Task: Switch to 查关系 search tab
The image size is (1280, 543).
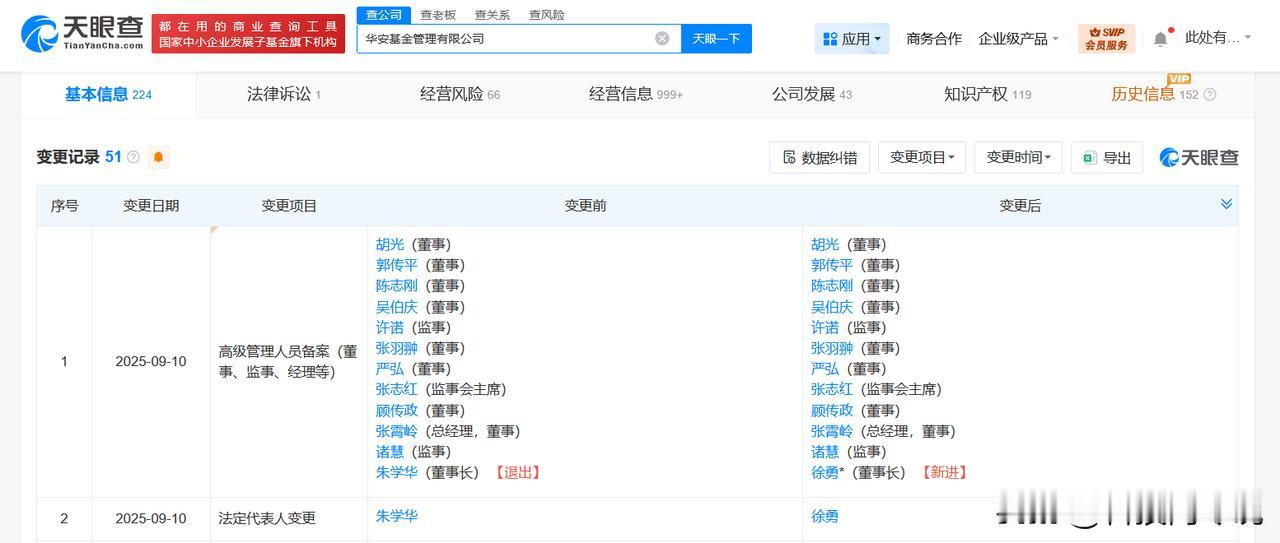Action: 492,15
